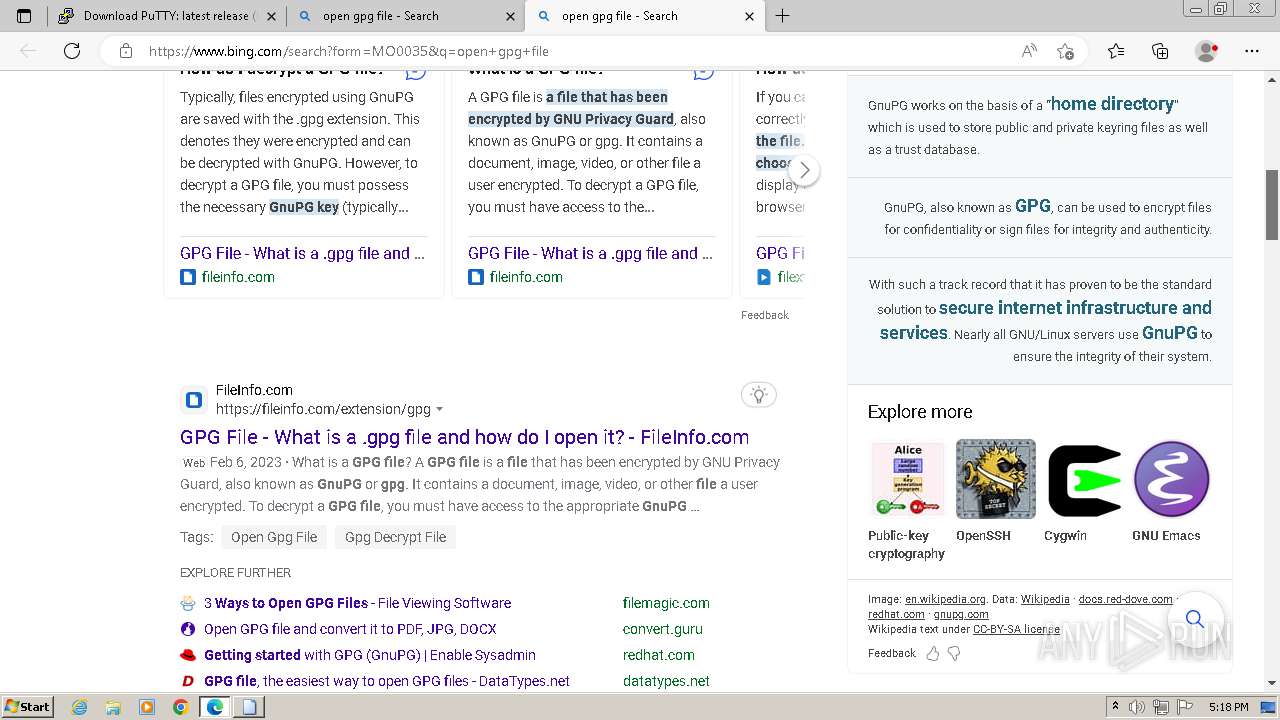1280x720 pixels.
Task: Open the tab actions menu icon
Action: (24, 16)
